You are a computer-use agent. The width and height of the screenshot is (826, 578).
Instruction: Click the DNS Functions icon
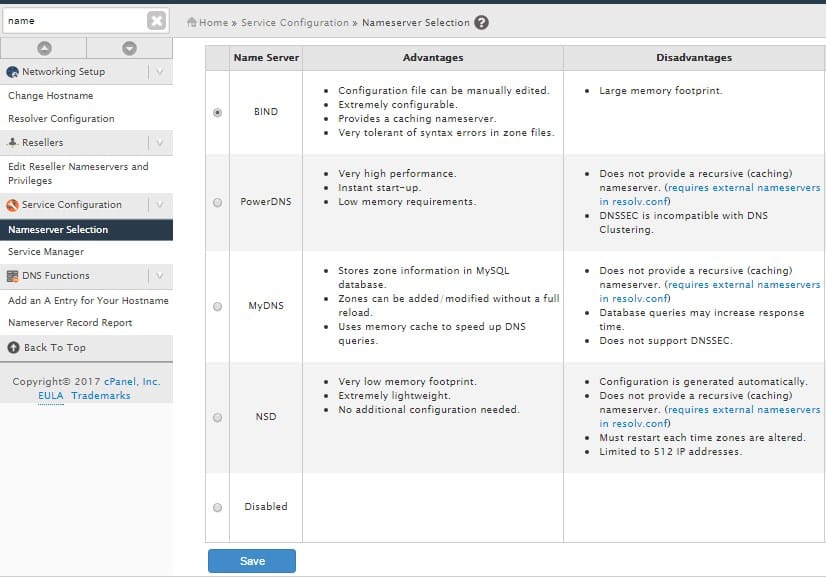(x=12, y=276)
